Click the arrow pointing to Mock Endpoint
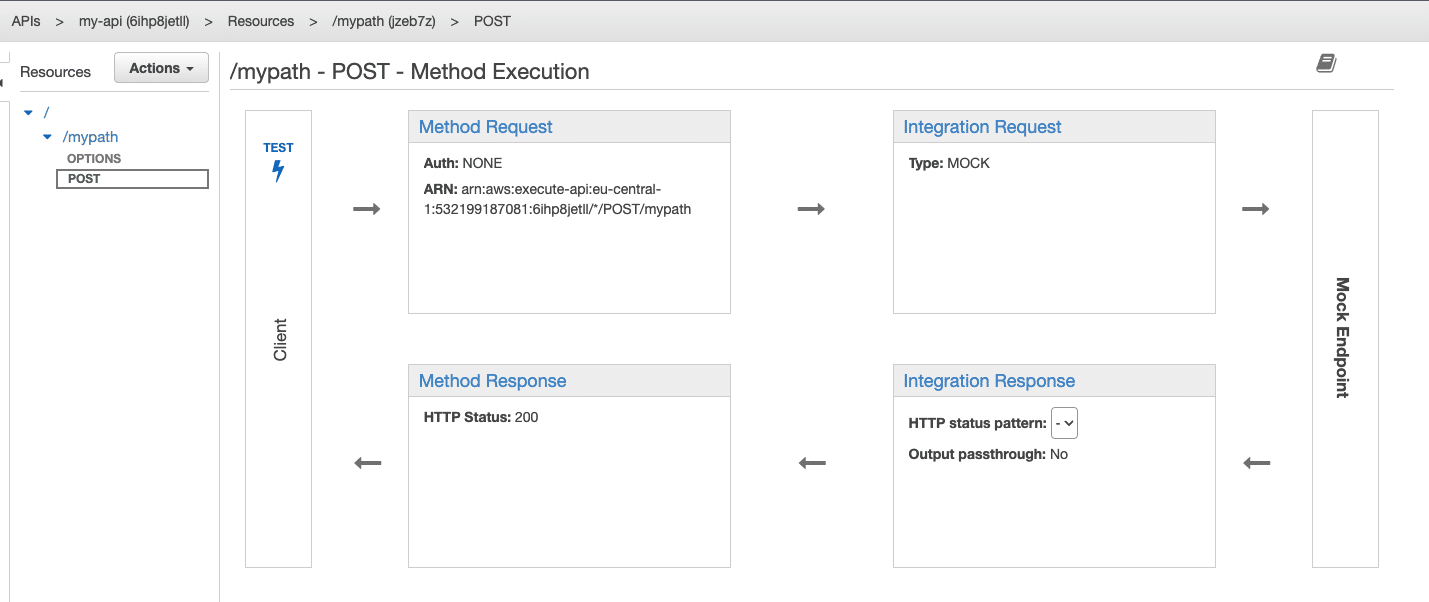Screen dimensions: 1429x602 click(1256, 208)
